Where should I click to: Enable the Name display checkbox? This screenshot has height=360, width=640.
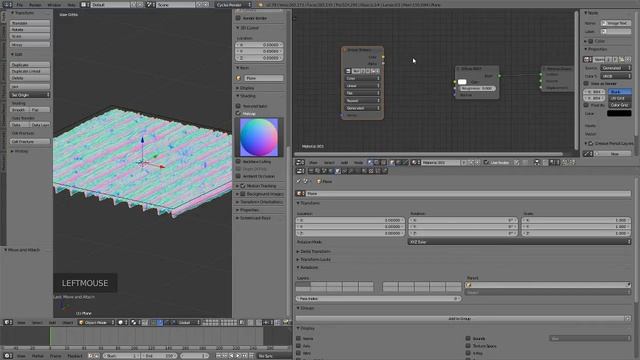tap(299, 338)
